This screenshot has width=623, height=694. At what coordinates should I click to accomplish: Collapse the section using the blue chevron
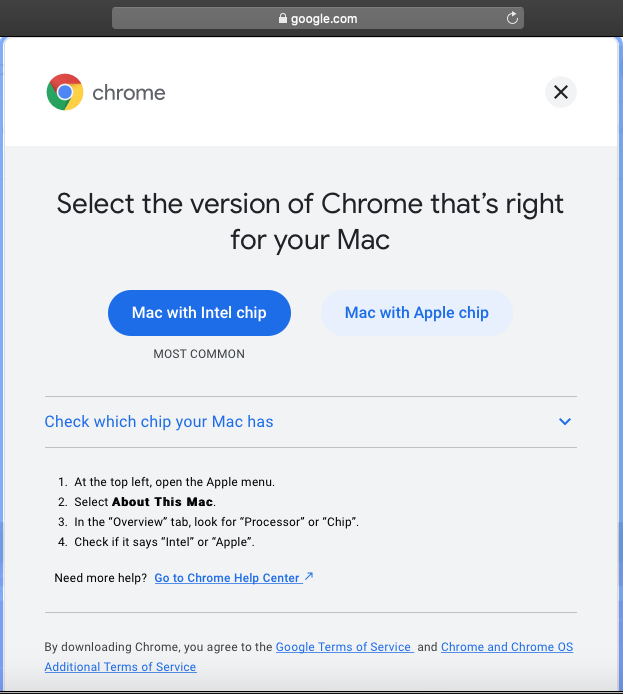pyautogui.click(x=565, y=421)
